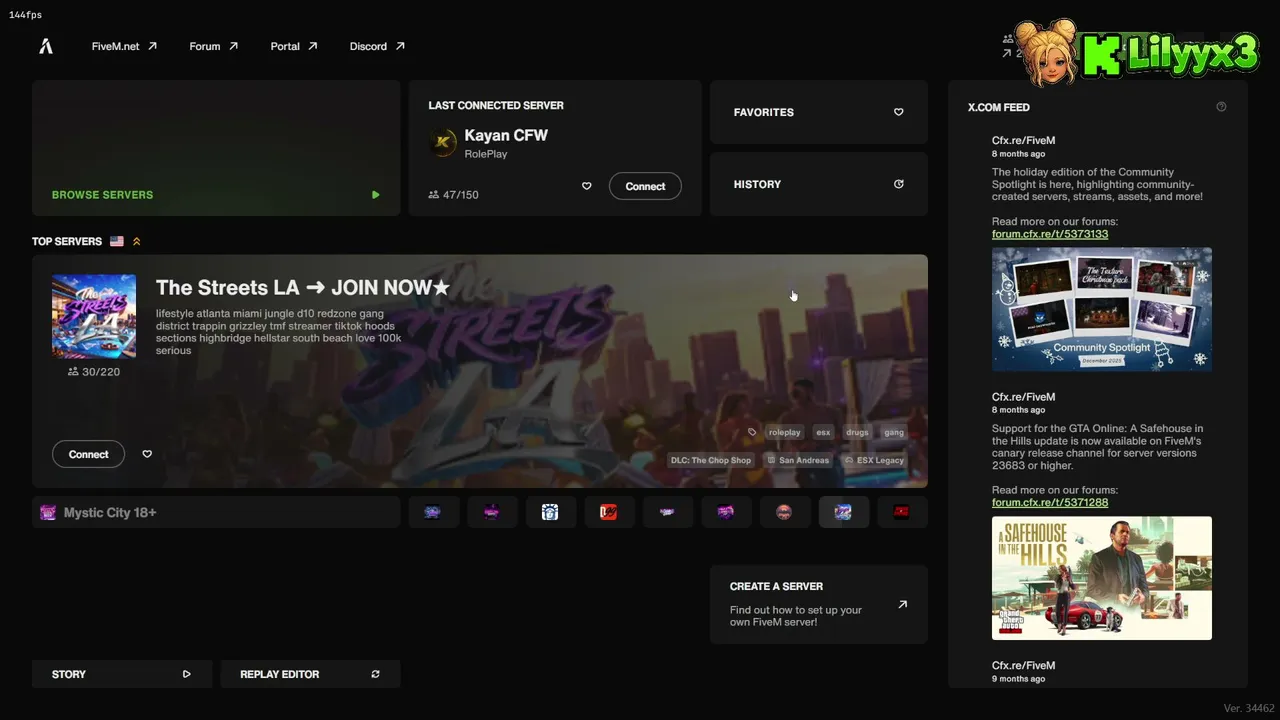Click the Favorites heart icon

898,112
